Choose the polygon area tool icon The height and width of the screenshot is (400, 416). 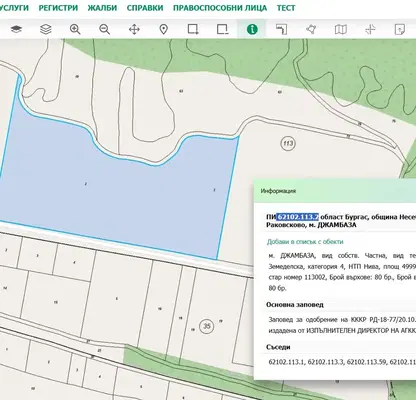point(311,29)
